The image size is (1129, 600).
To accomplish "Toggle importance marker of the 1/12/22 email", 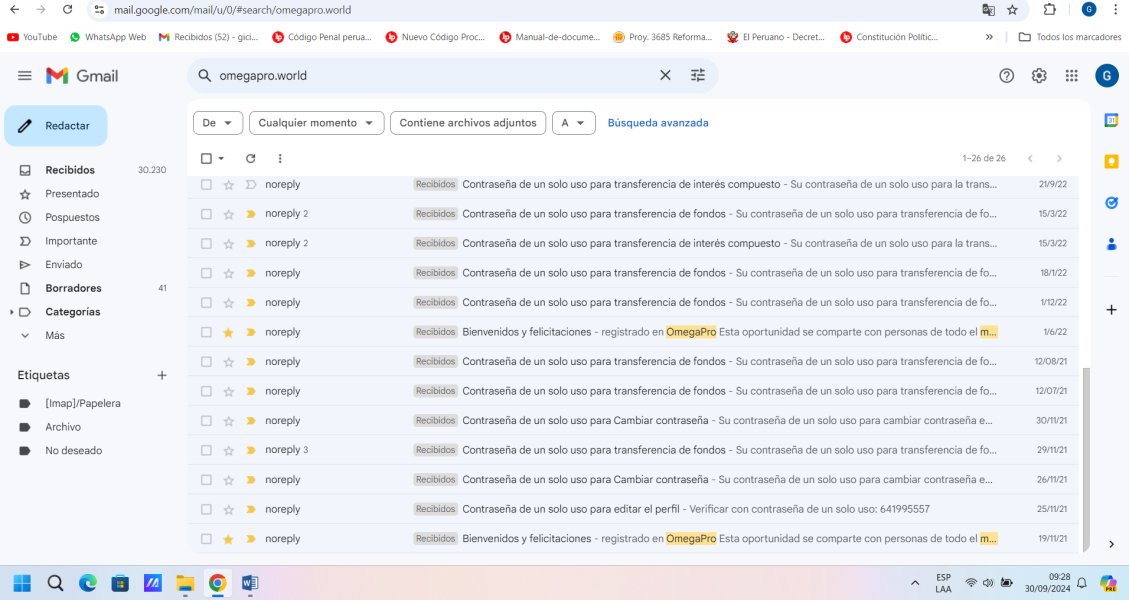I will tap(251, 303).
